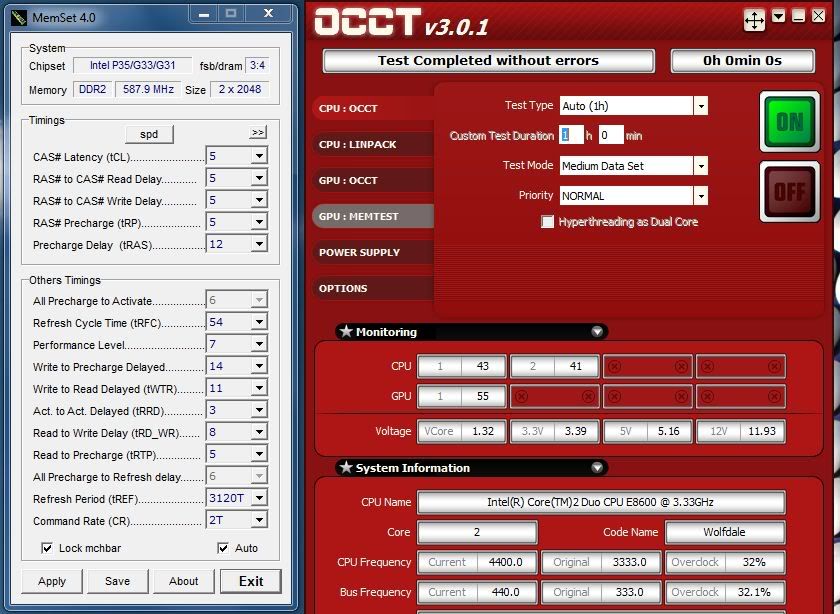The width and height of the screenshot is (840, 614).
Task: Click the 5V voltage value 5.16
Action: pos(669,431)
